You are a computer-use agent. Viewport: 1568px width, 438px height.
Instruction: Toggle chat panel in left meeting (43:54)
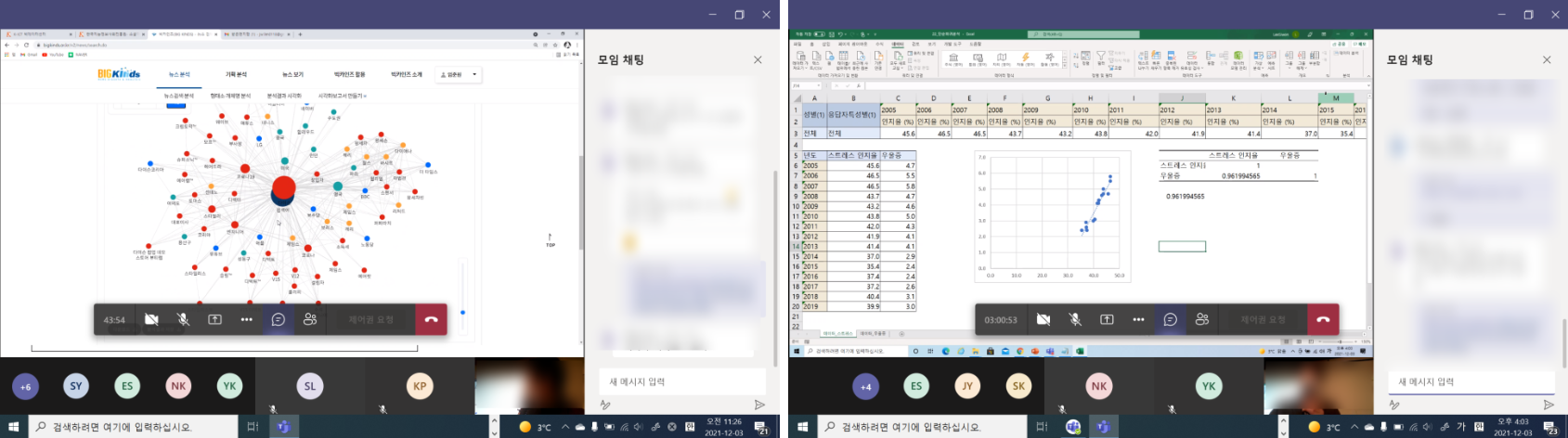[x=279, y=319]
